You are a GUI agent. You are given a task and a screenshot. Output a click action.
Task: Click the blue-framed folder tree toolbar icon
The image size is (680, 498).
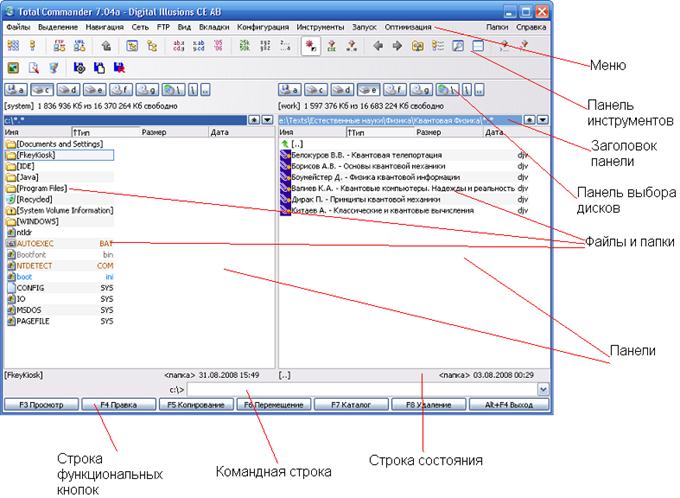(x=132, y=46)
